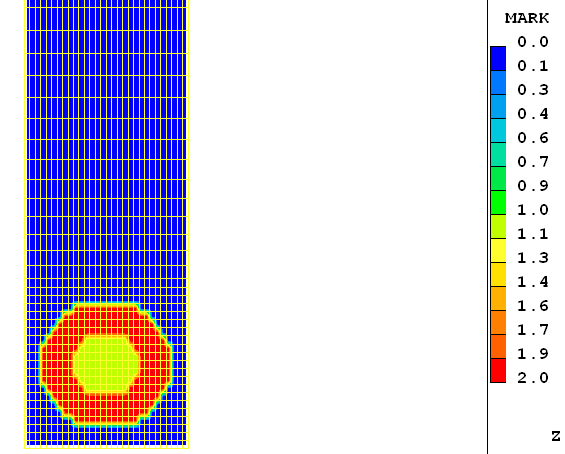This screenshot has height=454, width=565.
Task: Click the teal 0.7 legend color band
Action: 498,155
